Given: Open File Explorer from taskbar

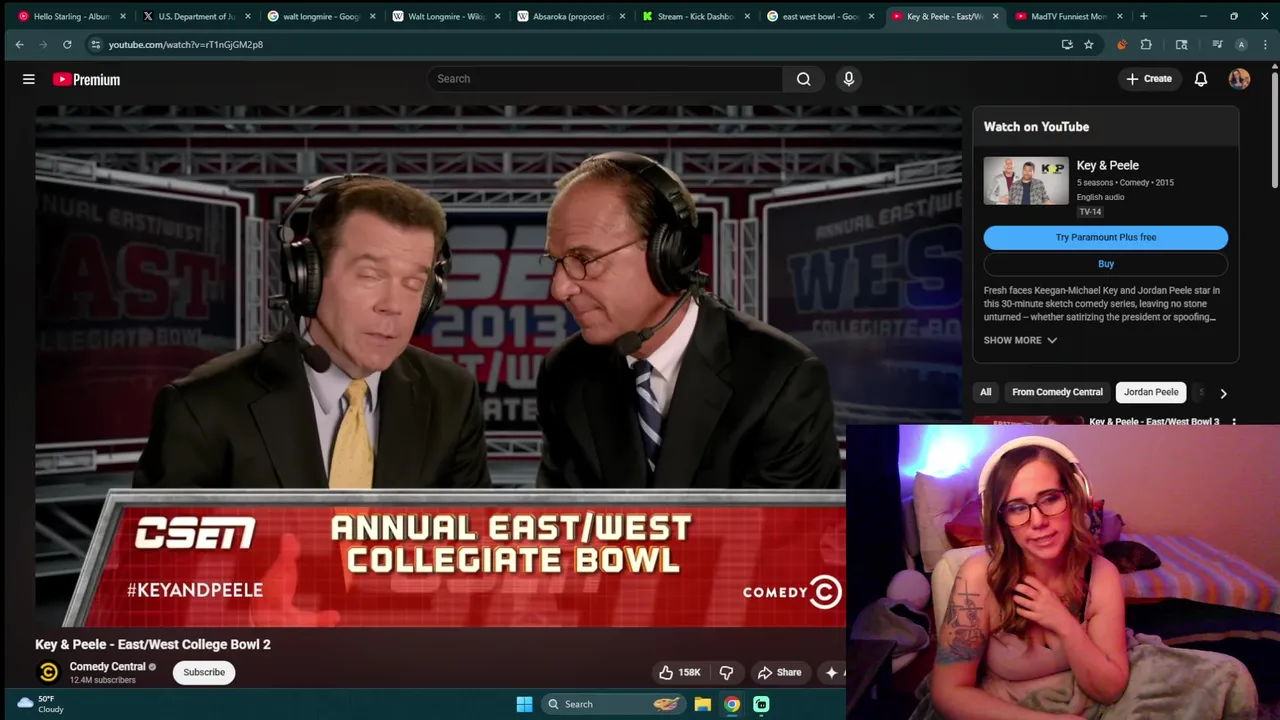Looking at the screenshot, I should pos(703,704).
